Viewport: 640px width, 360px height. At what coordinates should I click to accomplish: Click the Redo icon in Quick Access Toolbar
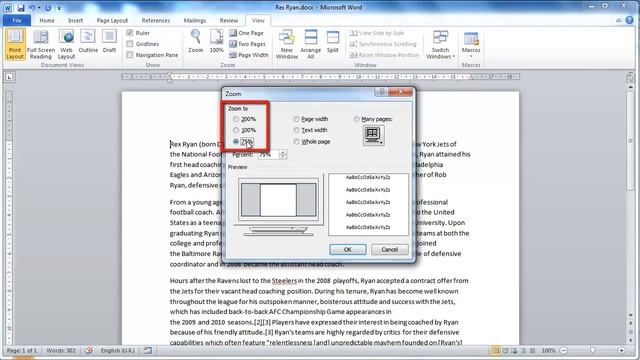(48, 7)
